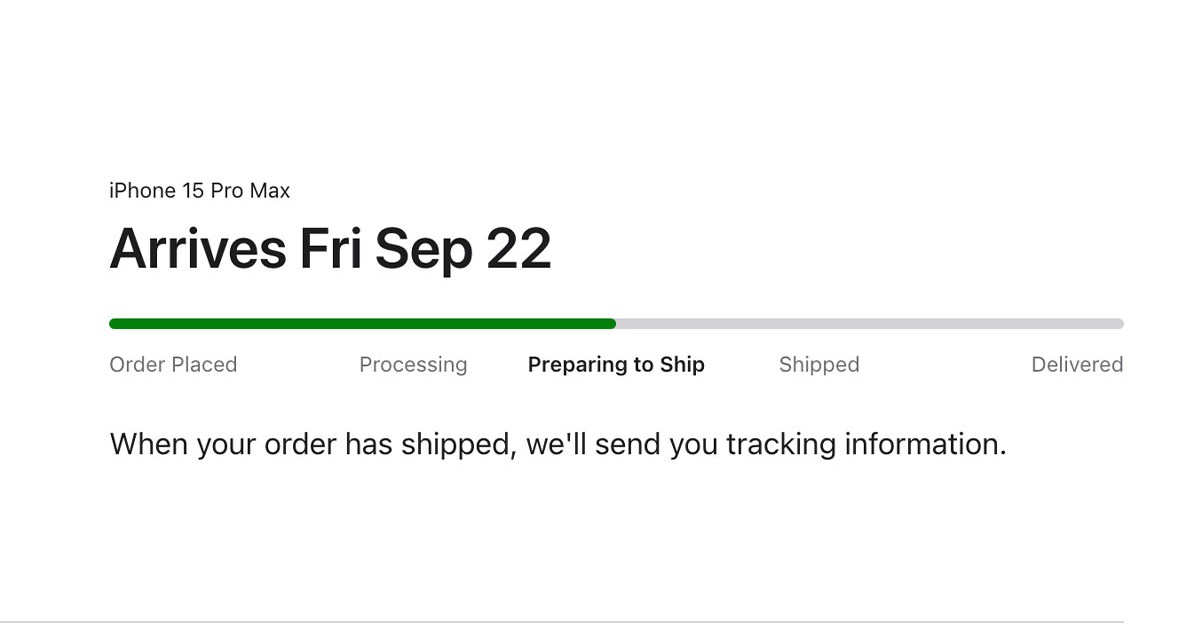Viewport: 1200px width, 630px height.
Task: Click the Order Placed status label
Action: 172,364
